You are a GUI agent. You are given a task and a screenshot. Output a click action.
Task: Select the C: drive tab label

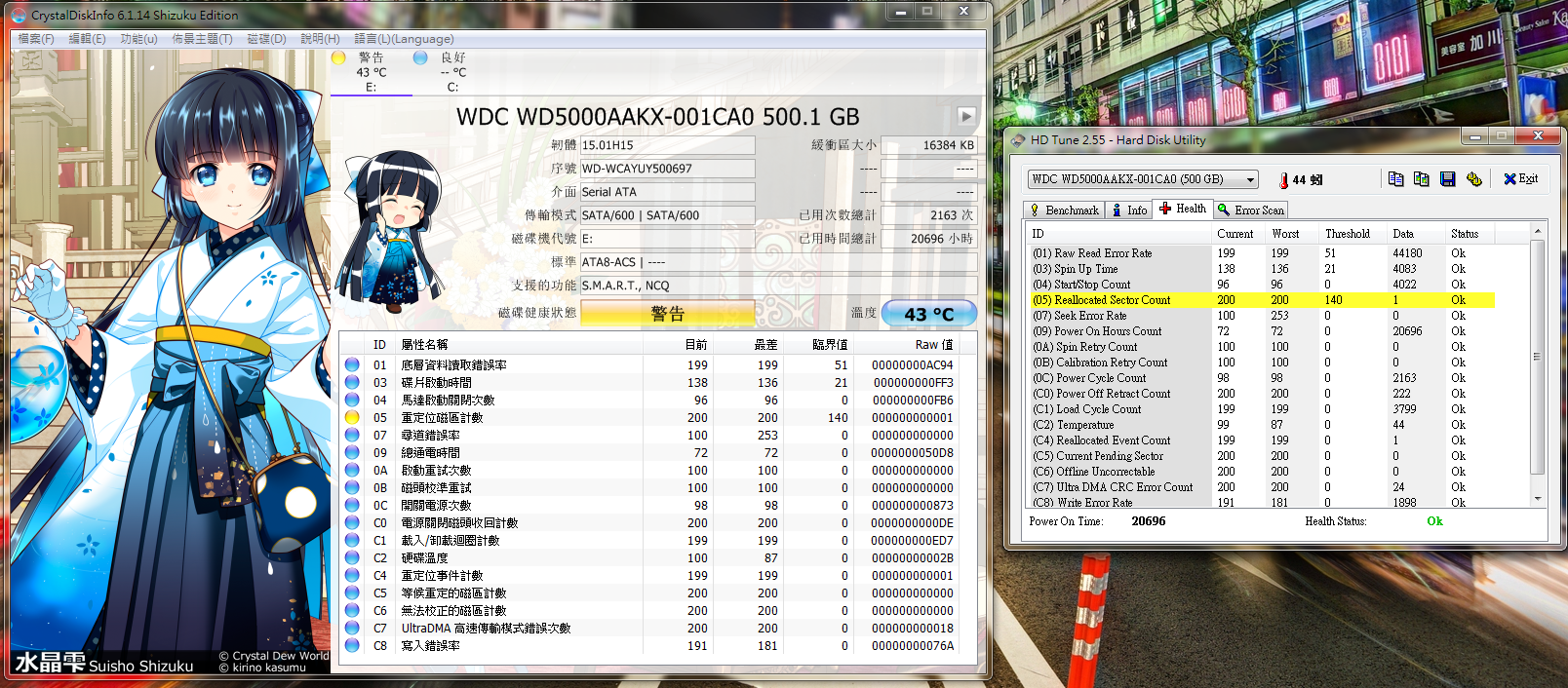point(452,87)
